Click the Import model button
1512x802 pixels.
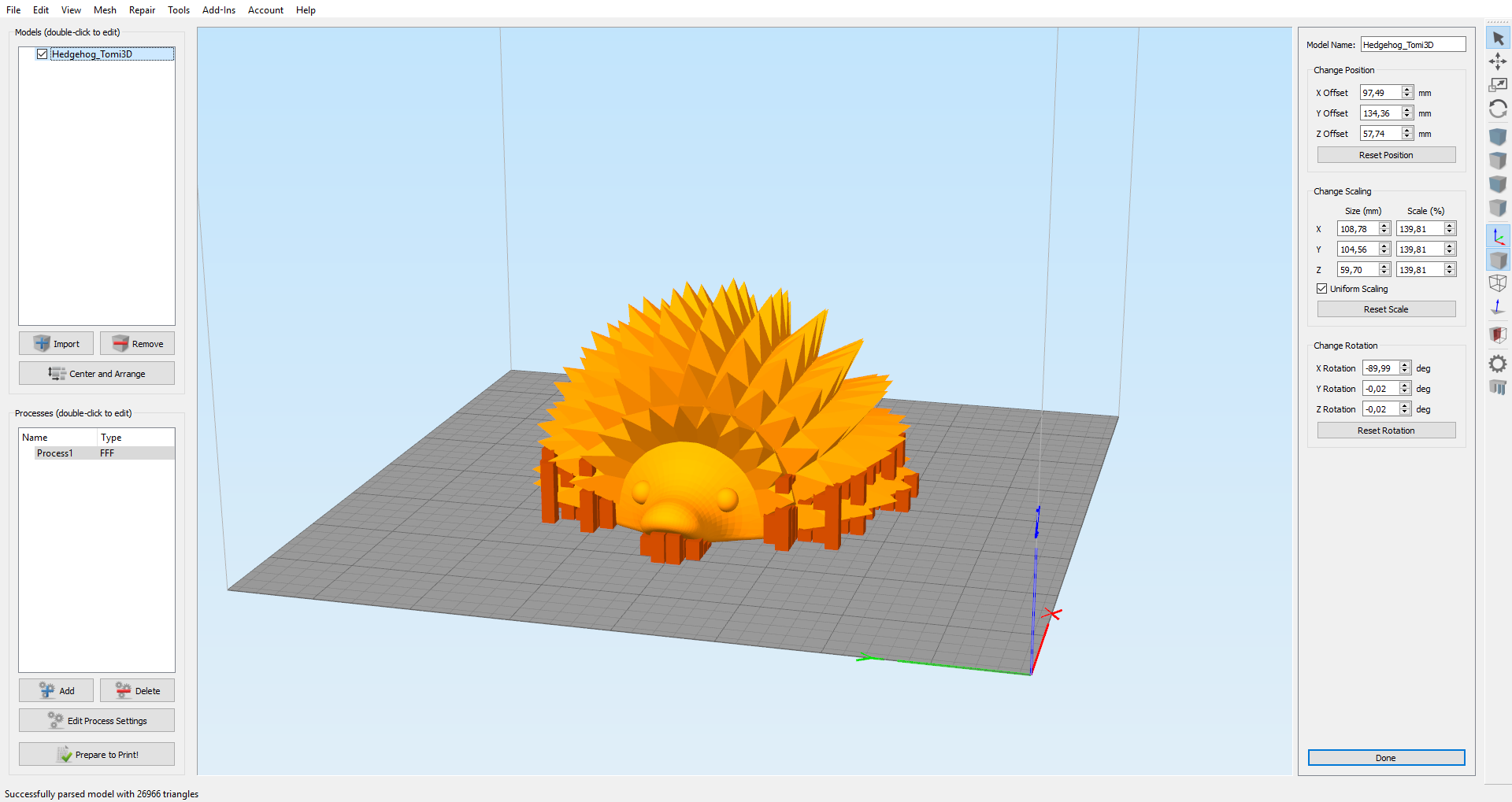click(x=56, y=344)
